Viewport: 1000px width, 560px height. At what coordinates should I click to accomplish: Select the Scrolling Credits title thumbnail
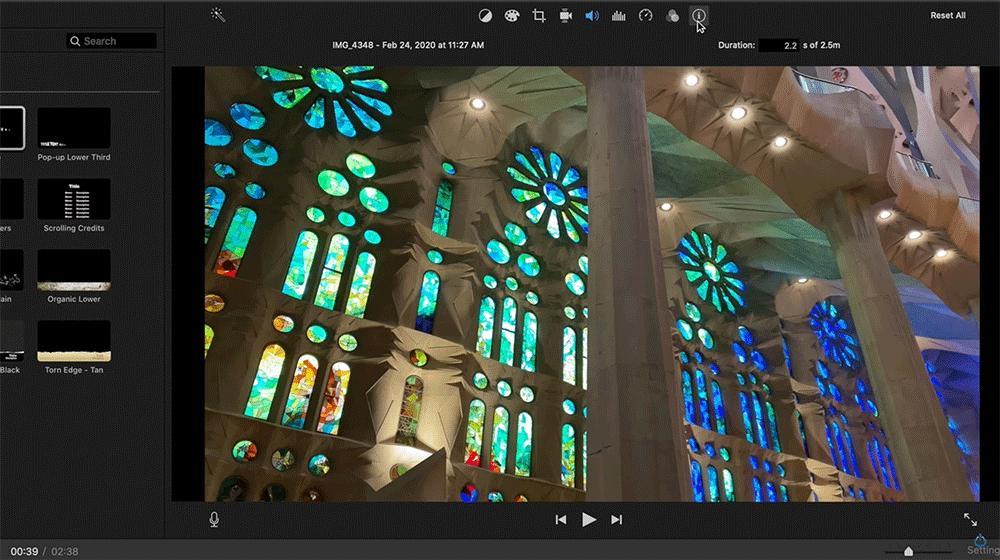click(74, 200)
